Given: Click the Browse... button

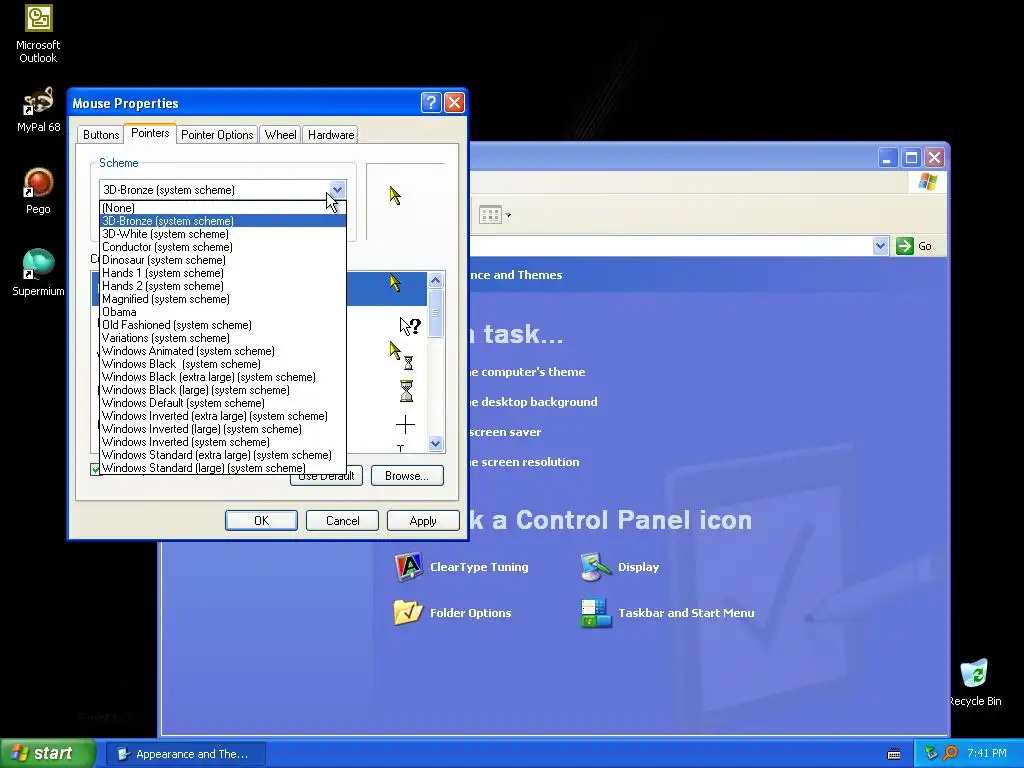Looking at the screenshot, I should (407, 475).
